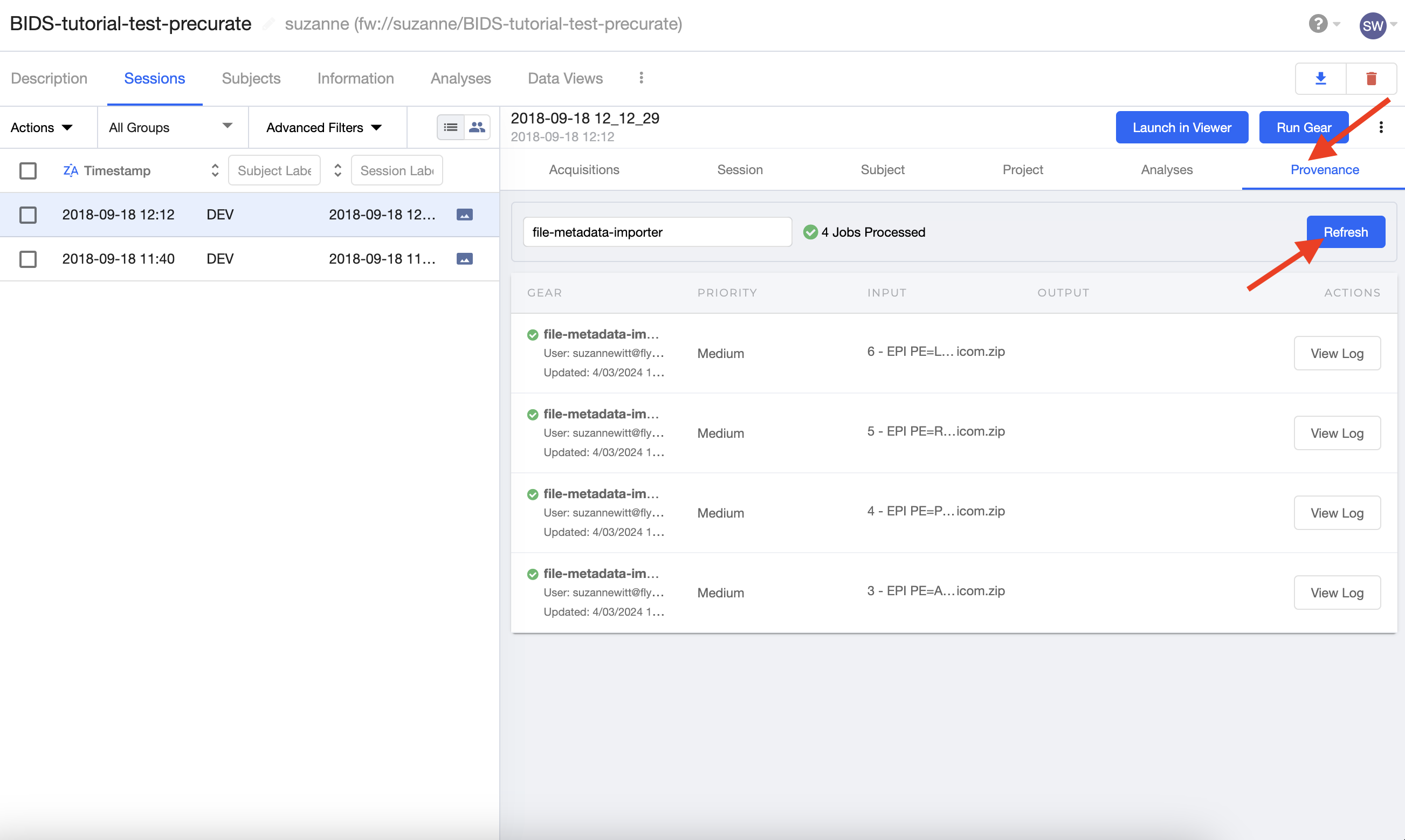Click input file 5 - EPI PE=R...icom.zip
This screenshot has height=840, width=1405.
pyautogui.click(x=936, y=431)
